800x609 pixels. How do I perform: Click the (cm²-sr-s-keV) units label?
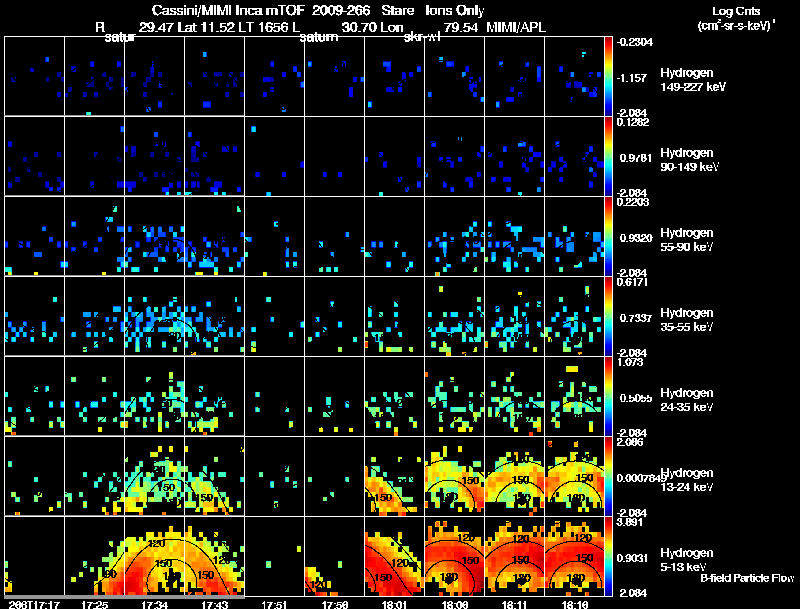click(x=736, y=26)
